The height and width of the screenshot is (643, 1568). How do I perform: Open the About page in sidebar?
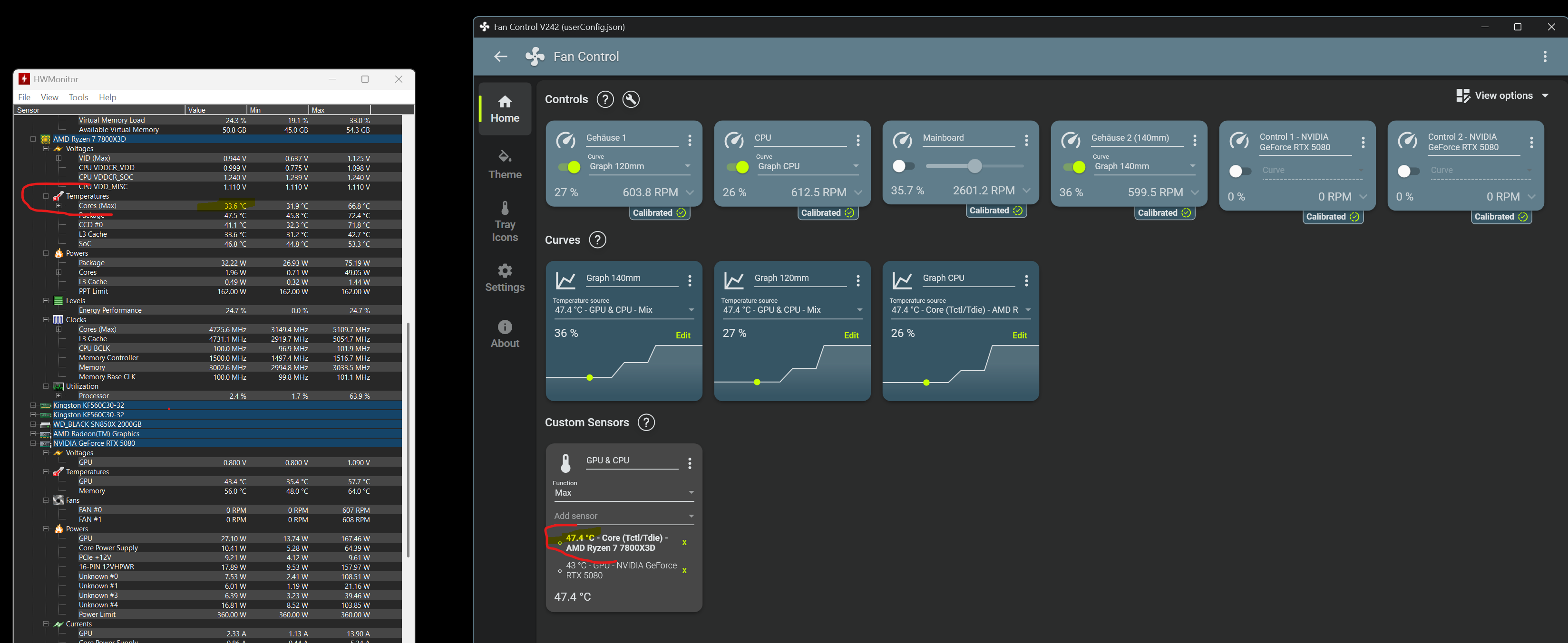(x=505, y=333)
